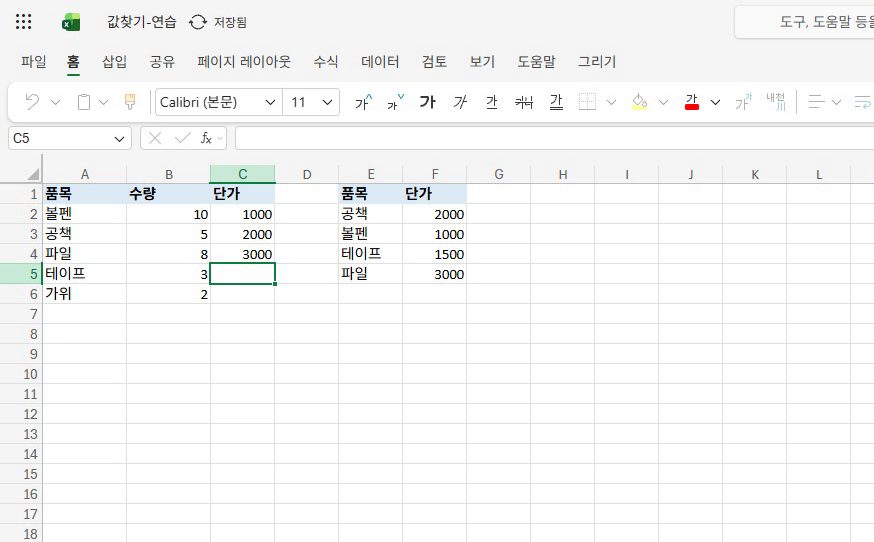This screenshot has width=874, height=542.
Task: Click the phonetic guide 가 icon
Action: [744, 102]
